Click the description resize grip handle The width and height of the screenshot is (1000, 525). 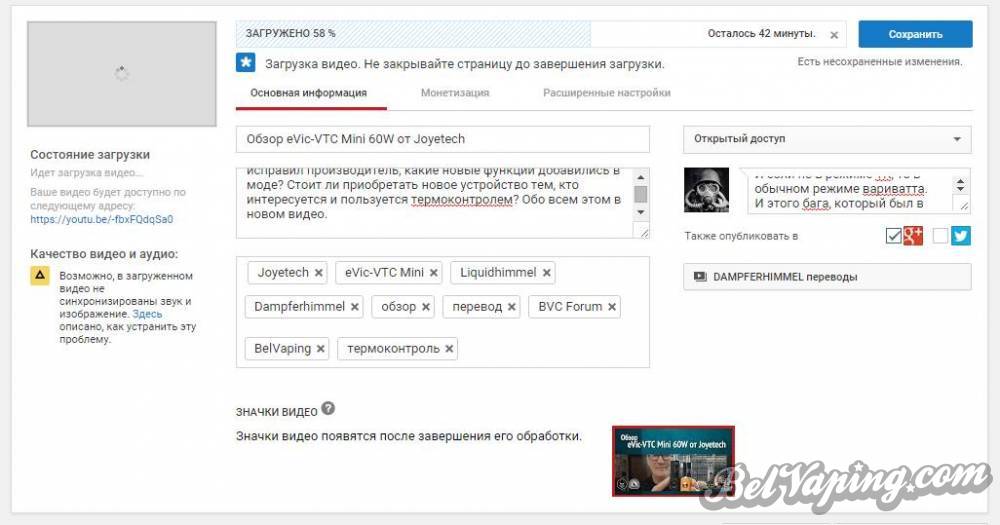point(644,233)
